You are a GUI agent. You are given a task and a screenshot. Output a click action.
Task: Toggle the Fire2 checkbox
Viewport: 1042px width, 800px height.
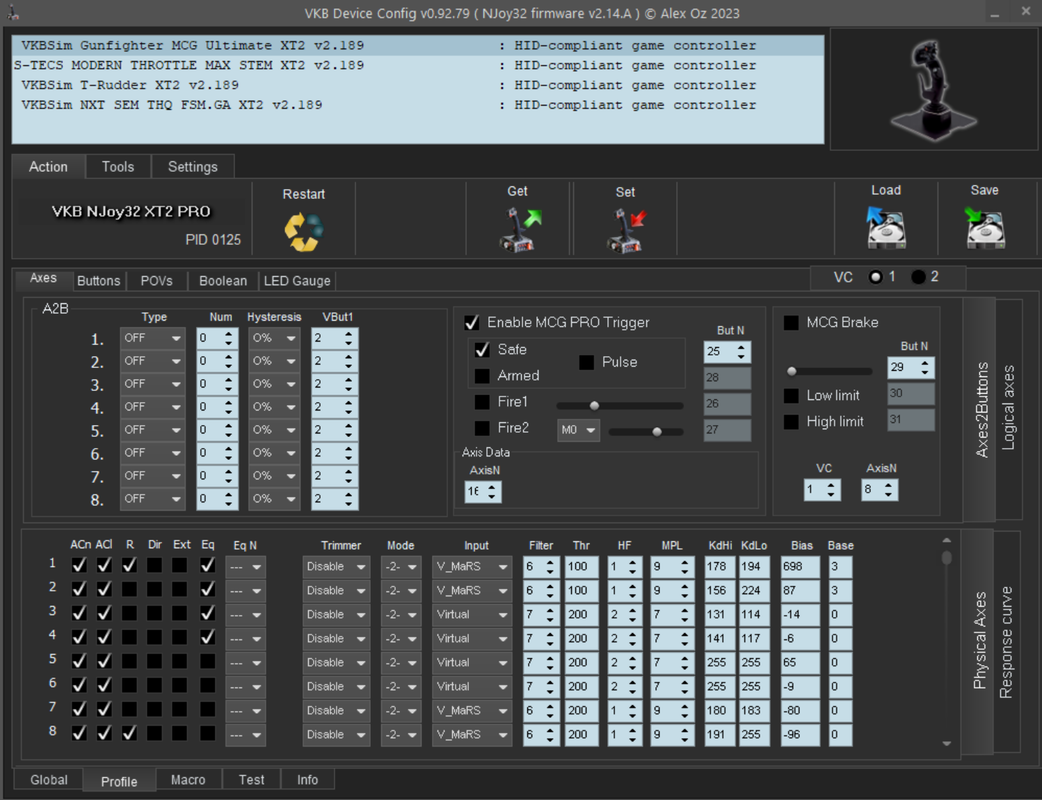(482, 428)
